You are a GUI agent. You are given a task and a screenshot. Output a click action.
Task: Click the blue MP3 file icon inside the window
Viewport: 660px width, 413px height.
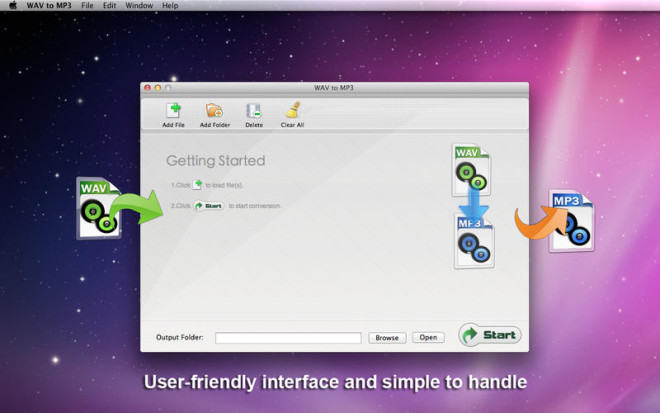click(474, 241)
